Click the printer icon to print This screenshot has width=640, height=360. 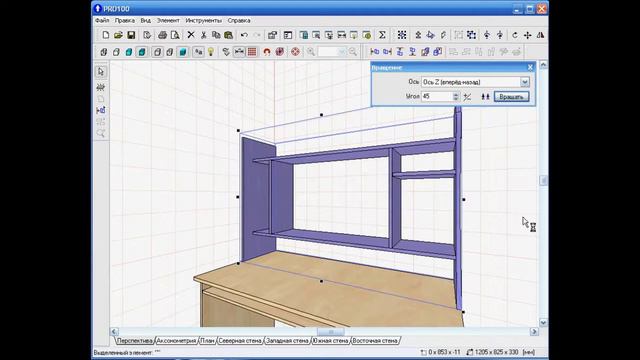[x=162, y=35]
